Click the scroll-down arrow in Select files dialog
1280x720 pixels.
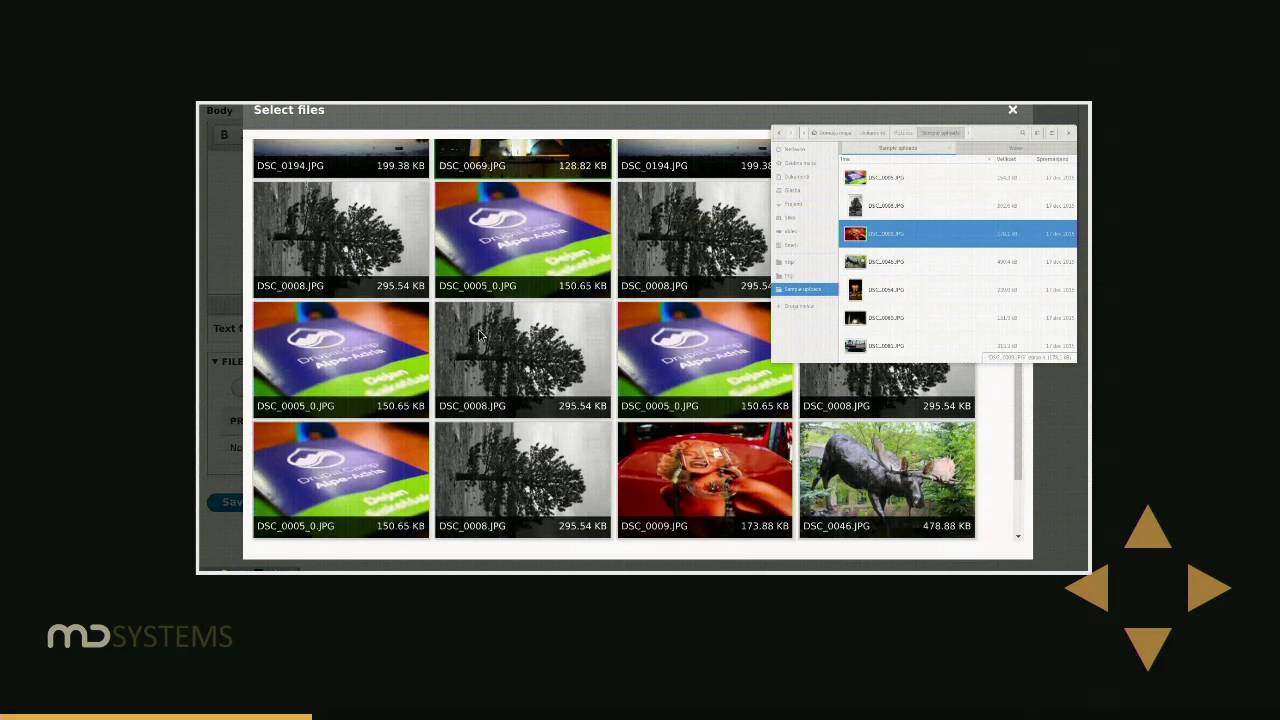1018,536
